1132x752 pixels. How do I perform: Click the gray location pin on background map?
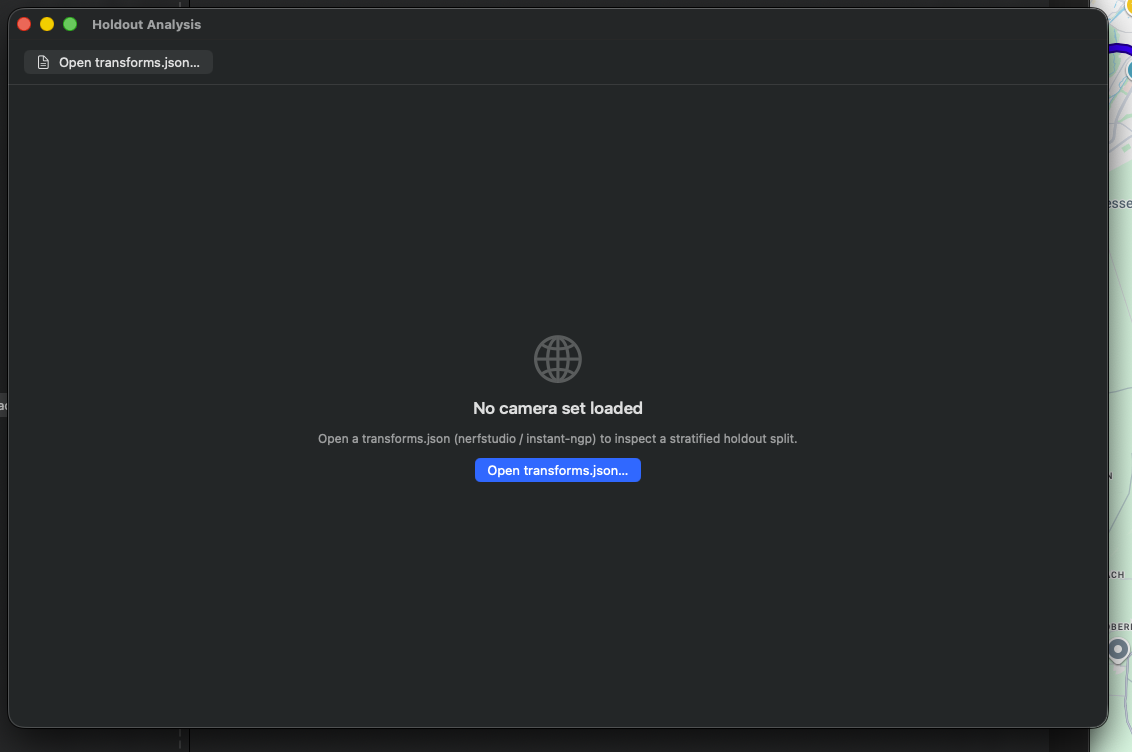click(x=1118, y=650)
